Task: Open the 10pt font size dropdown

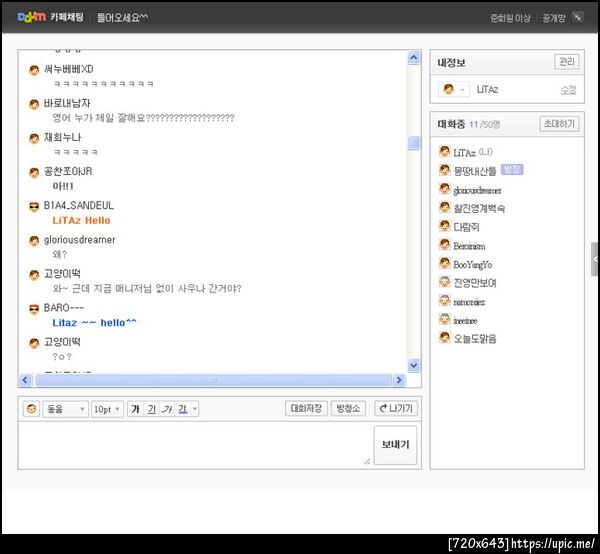Action: coord(107,409)
